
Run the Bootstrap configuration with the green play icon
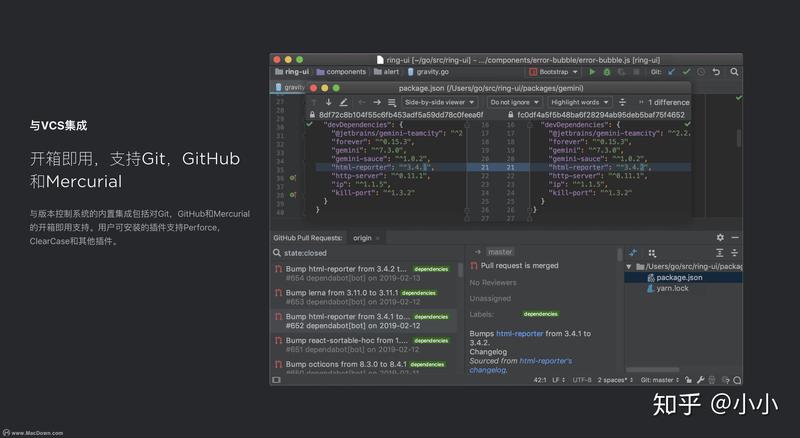click(592, 72)
